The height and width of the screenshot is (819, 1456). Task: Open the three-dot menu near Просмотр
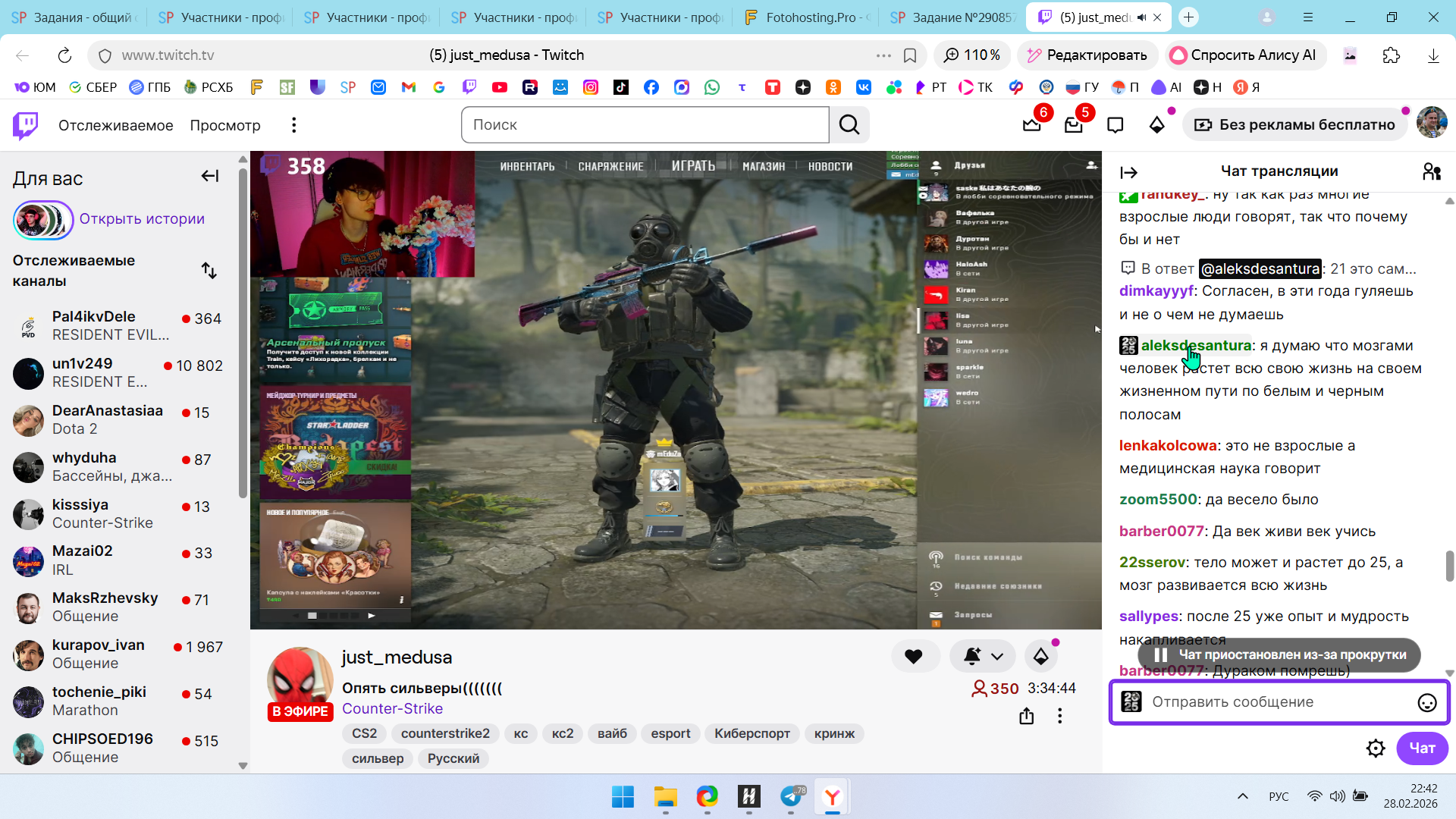293,125
